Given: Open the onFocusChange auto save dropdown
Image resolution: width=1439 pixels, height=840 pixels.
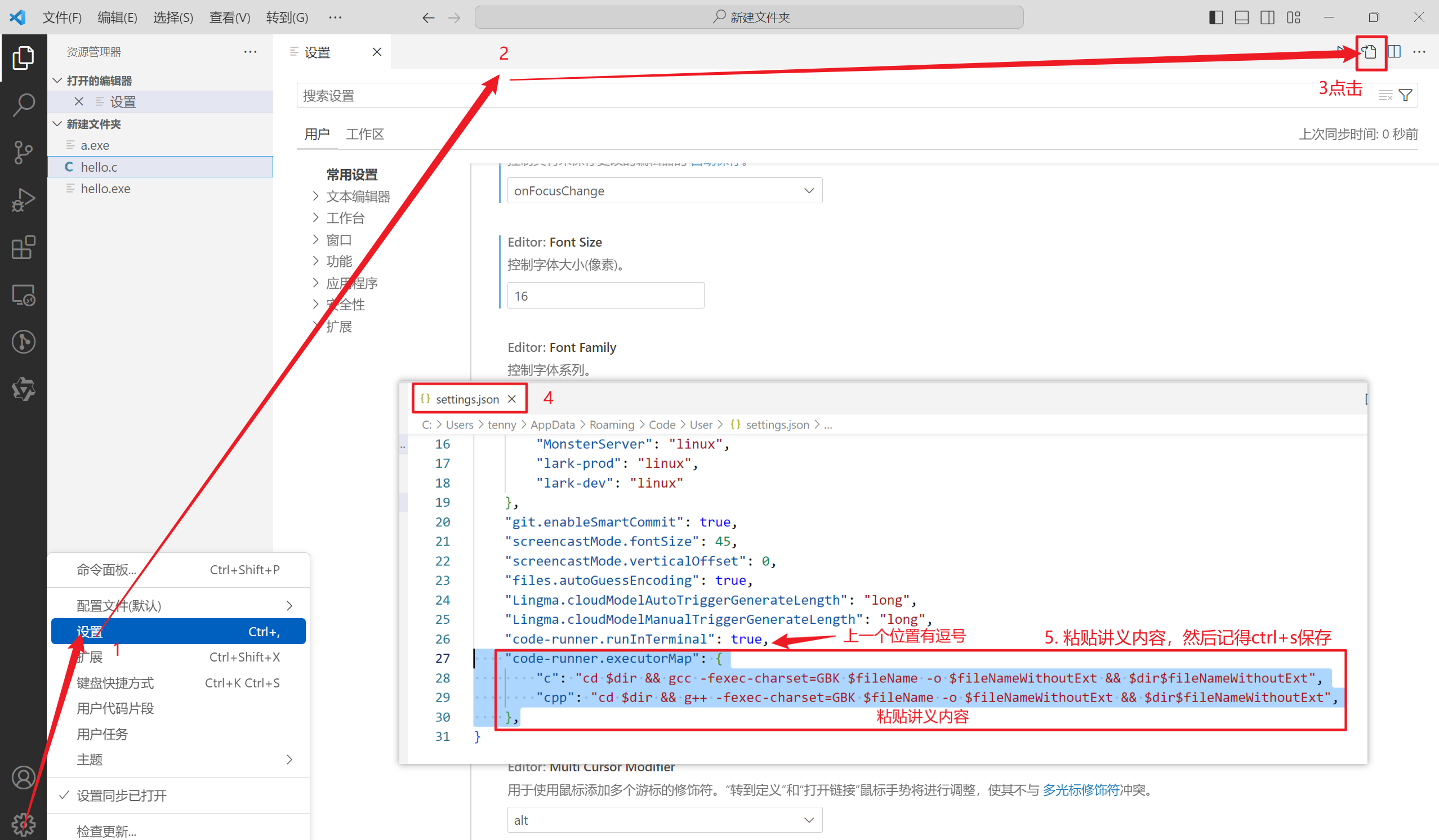Looking at the screenshot, I should 664,191.
